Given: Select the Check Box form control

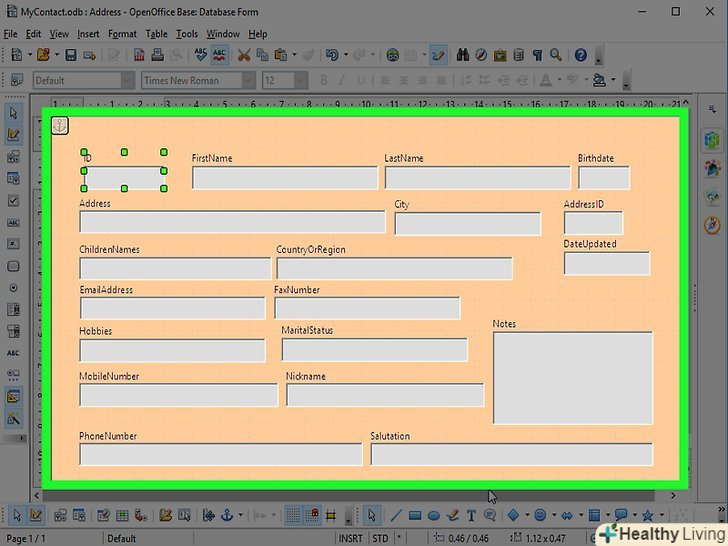Looking at the screenshot, I should (14, 201).
